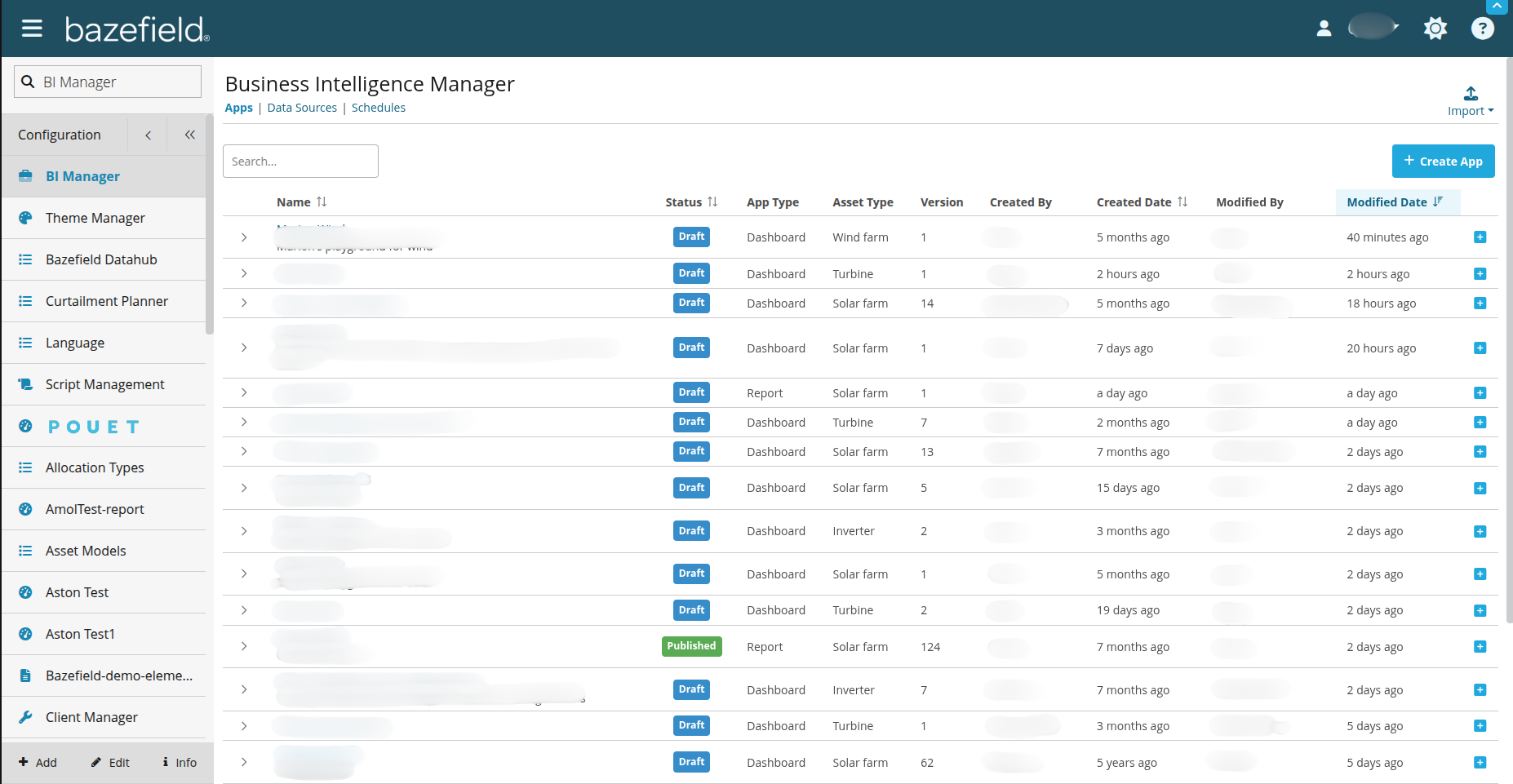
Task: Click the user profile icon
Action: pyautogui.click(x=1324, y=29)
